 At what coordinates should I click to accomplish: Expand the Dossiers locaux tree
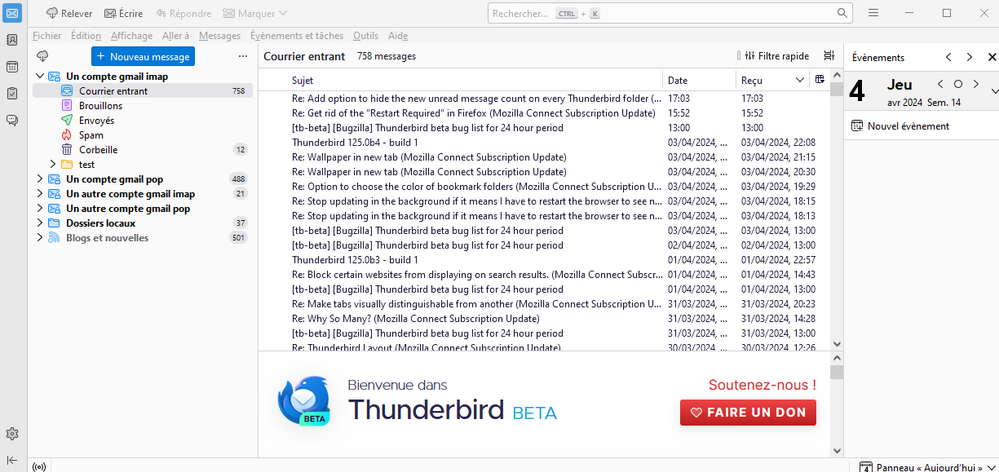[40, 223]
